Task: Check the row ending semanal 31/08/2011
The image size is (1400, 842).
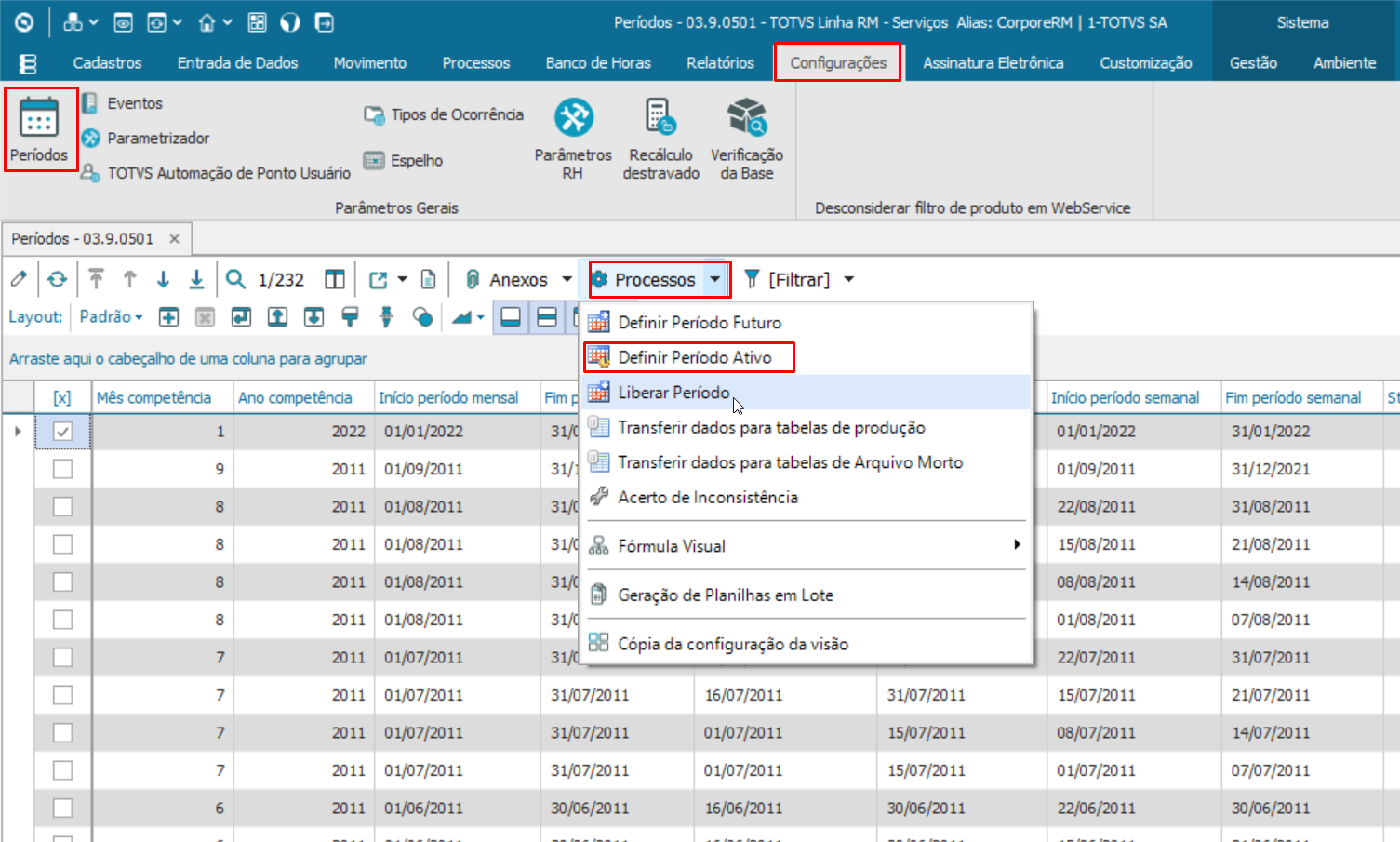Action: pyautogui.click(x=62, y=507)
